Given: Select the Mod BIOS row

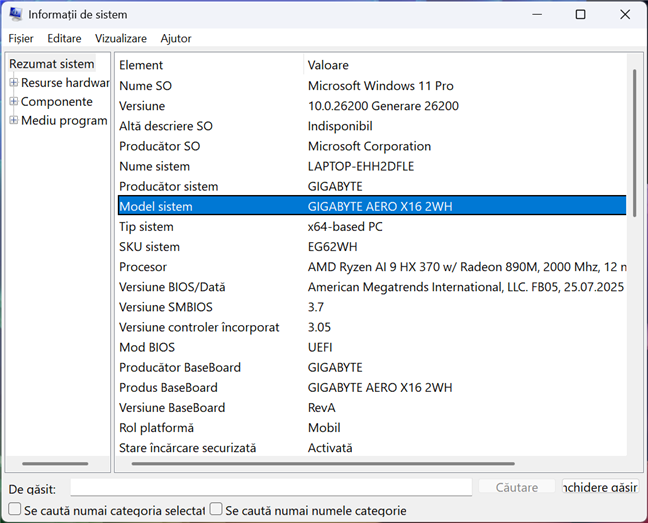Looking at the screenshot, I should coord(372,347).
